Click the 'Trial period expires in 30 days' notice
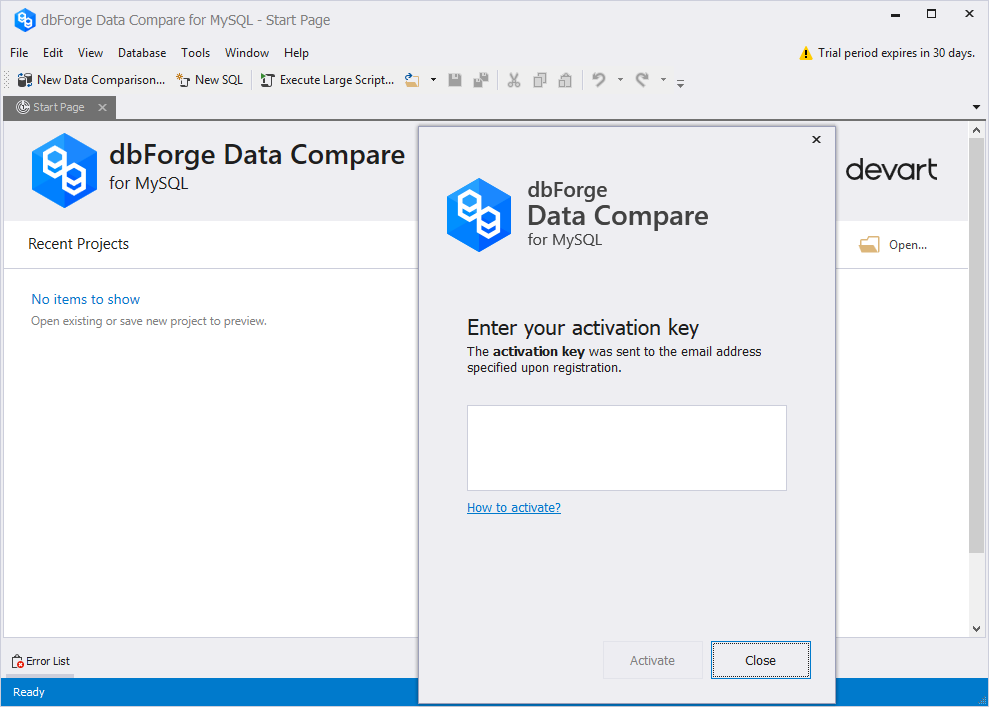 click(896, 53)
